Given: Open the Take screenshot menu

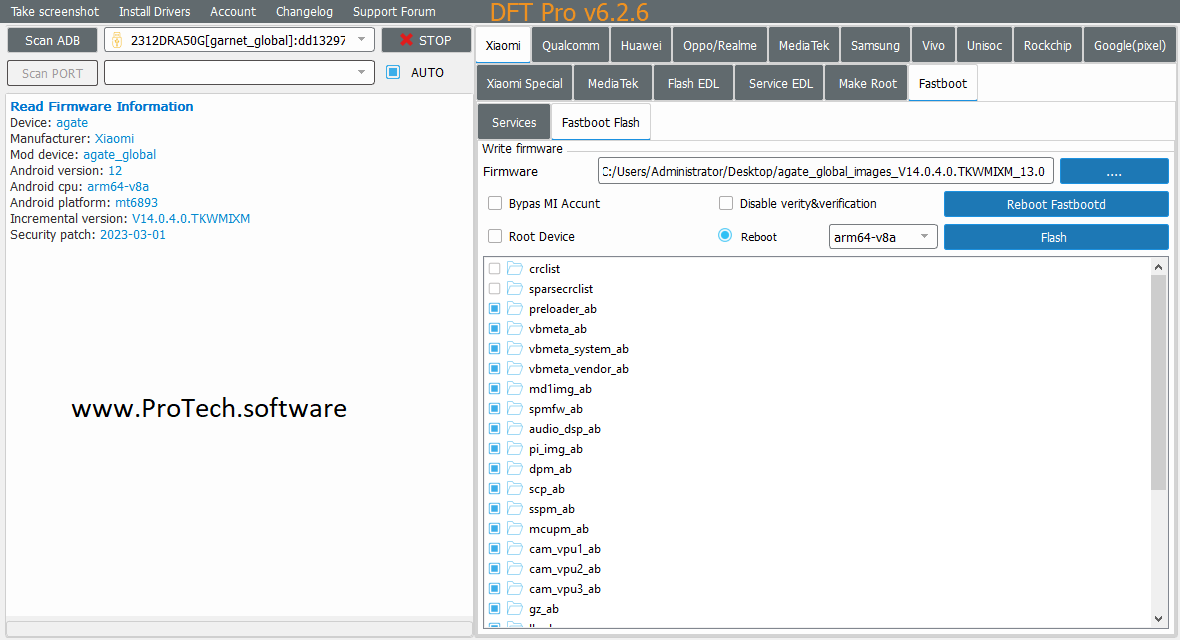Looking at the screenshot, I should 54,11.
